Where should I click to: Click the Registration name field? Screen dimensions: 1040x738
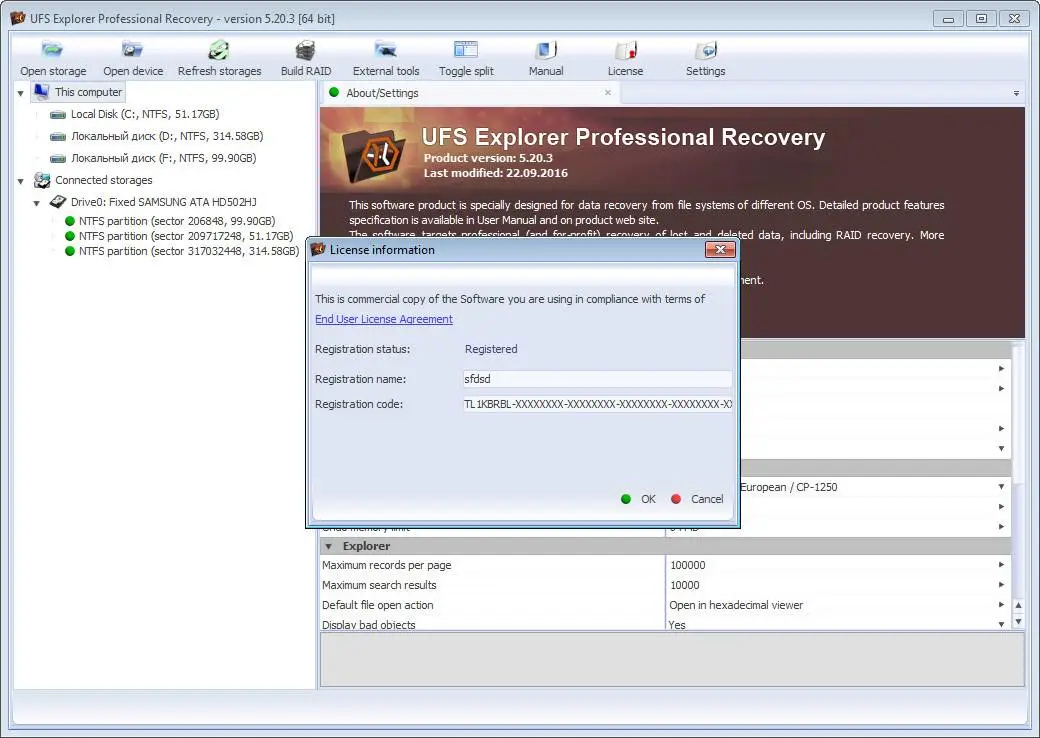pos(597,379)
